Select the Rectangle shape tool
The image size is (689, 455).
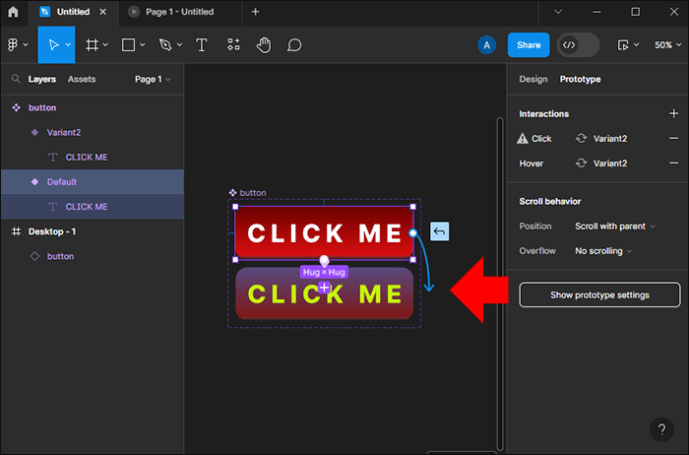coord(128,44)
